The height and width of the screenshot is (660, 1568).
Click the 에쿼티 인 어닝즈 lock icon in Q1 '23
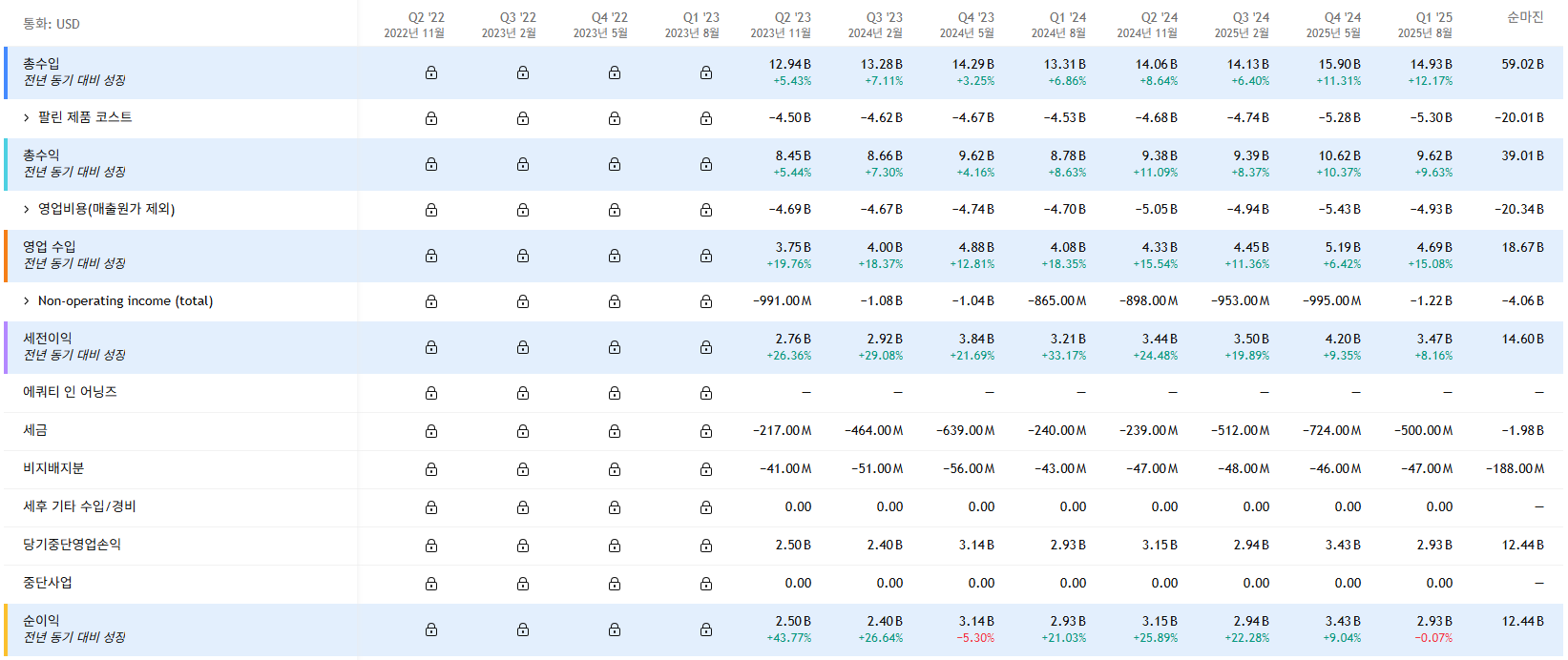pyautogui.click(x=706, y=393)
